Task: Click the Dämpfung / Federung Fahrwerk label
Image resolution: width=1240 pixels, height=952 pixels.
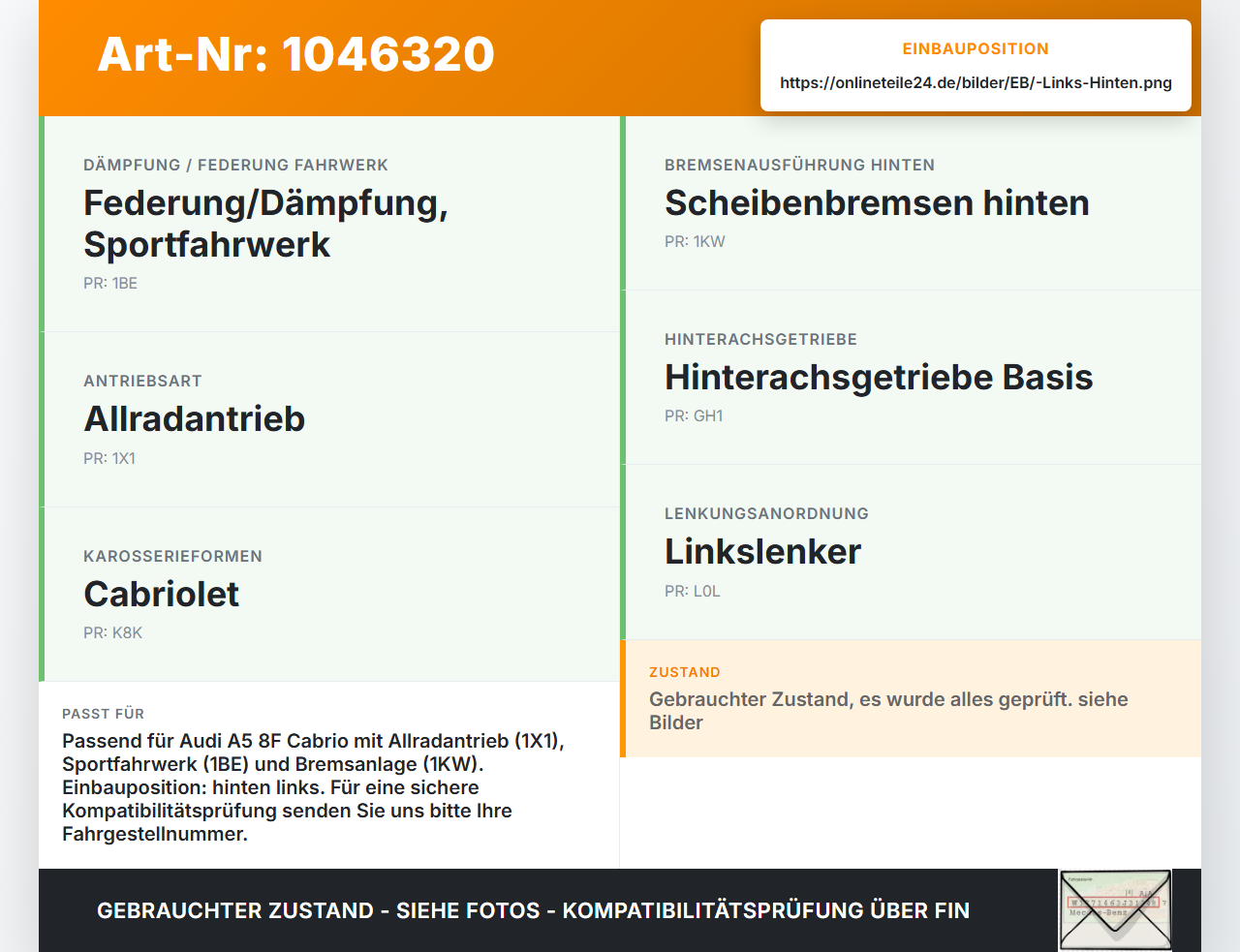Action: (x=235, y=165)
